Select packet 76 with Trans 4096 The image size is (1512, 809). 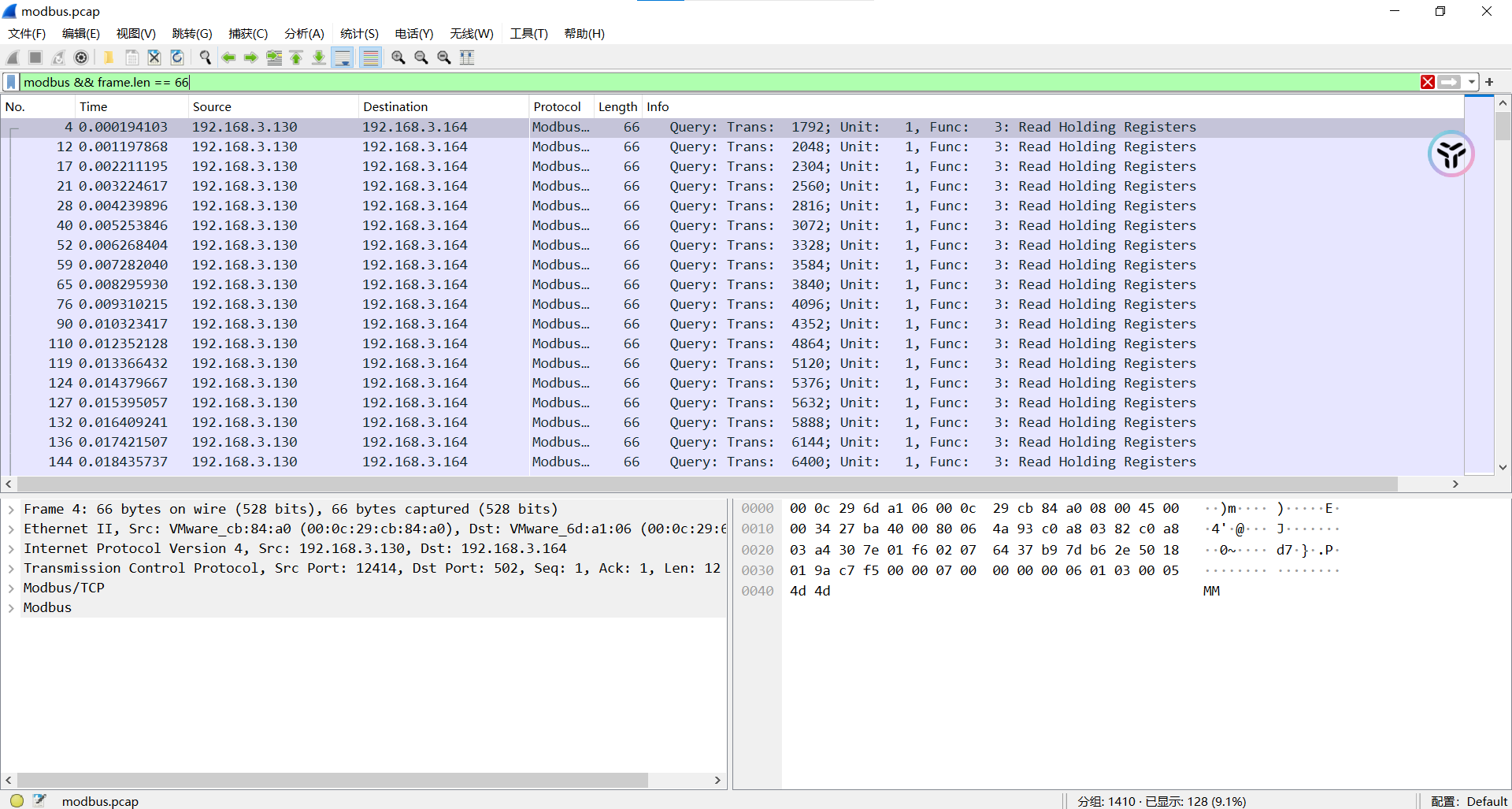[732, 304]
